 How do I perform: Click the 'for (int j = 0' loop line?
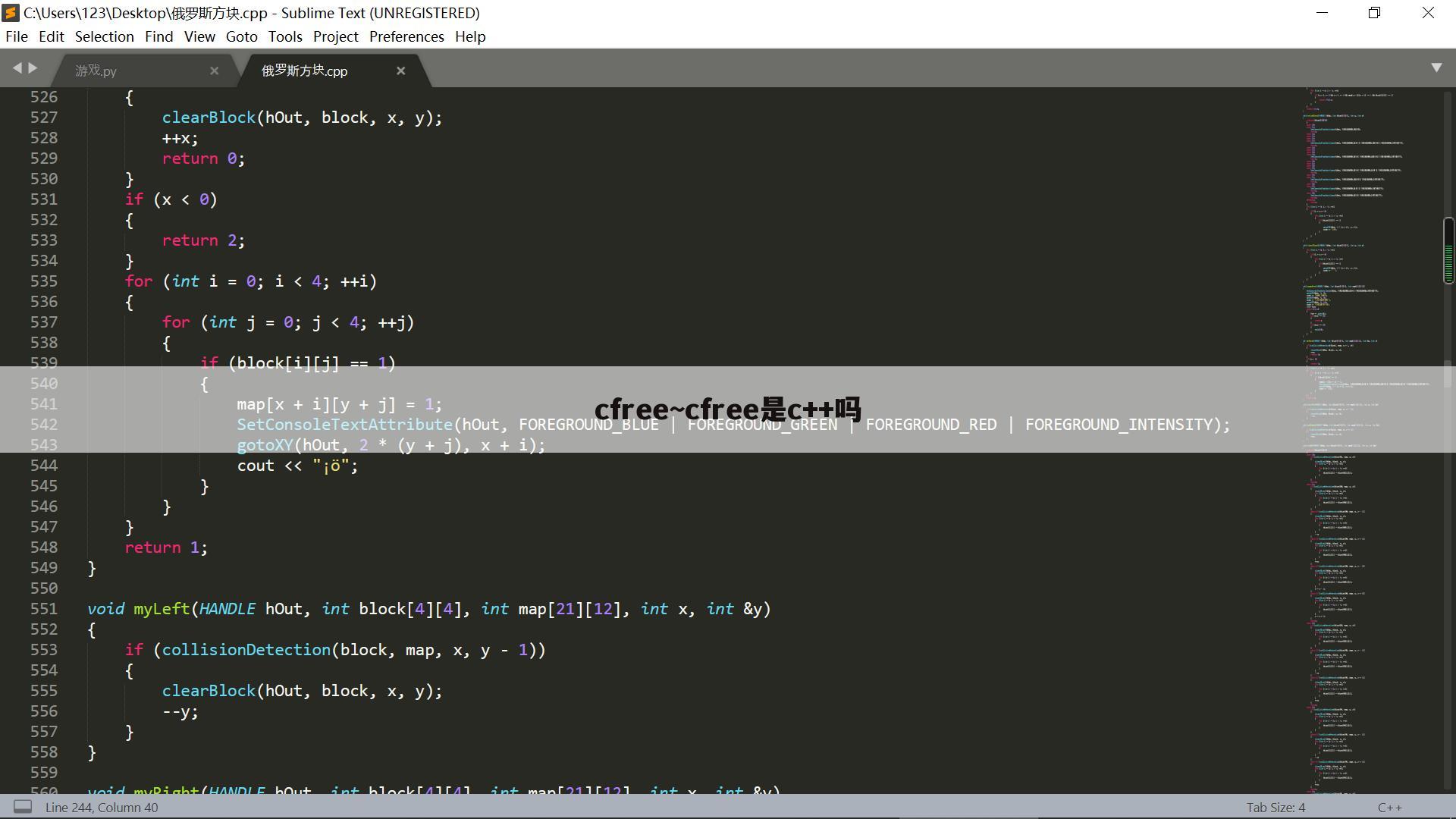point(288,322)
